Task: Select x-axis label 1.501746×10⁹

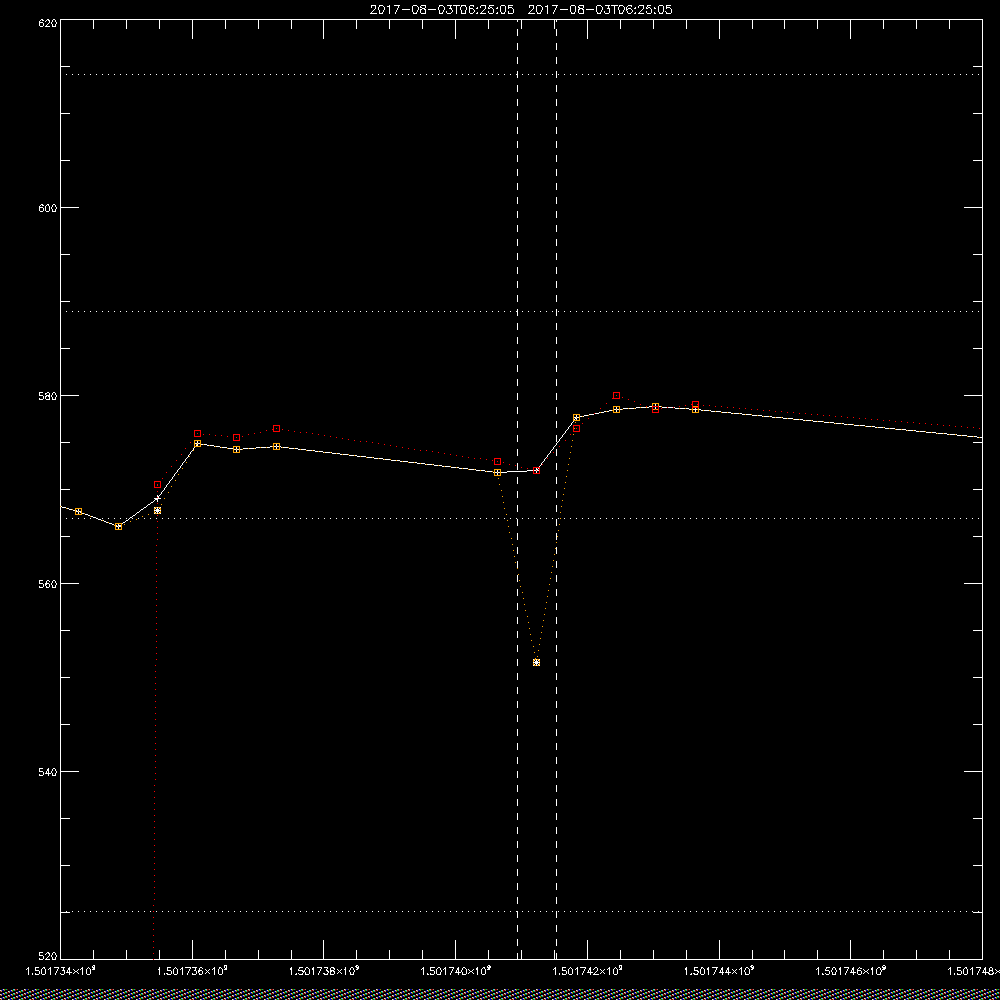Action: click(851, 971)
